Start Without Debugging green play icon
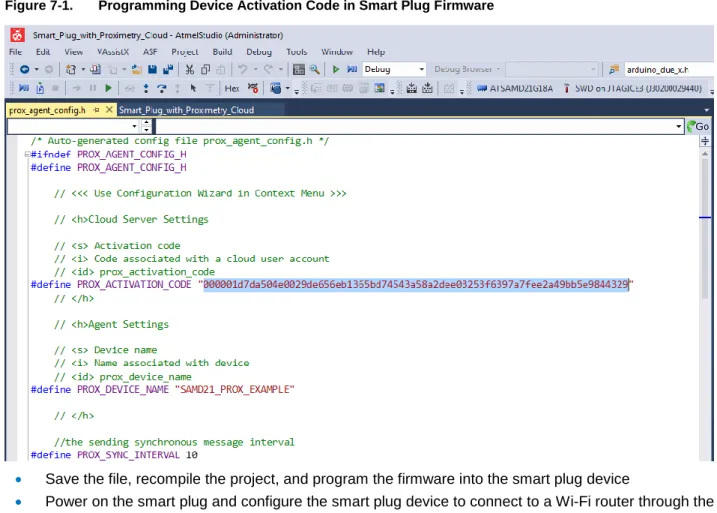The height and width of the screenshot is (513, 717). (x=336, y=69)
